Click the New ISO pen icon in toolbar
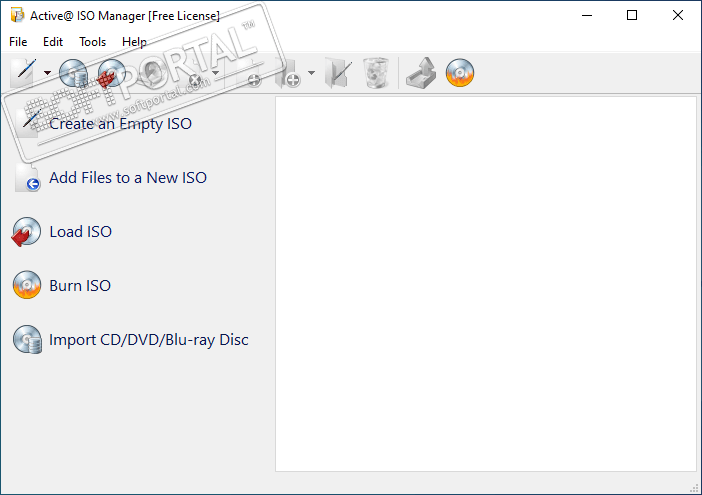 click(x=23, y=73)
